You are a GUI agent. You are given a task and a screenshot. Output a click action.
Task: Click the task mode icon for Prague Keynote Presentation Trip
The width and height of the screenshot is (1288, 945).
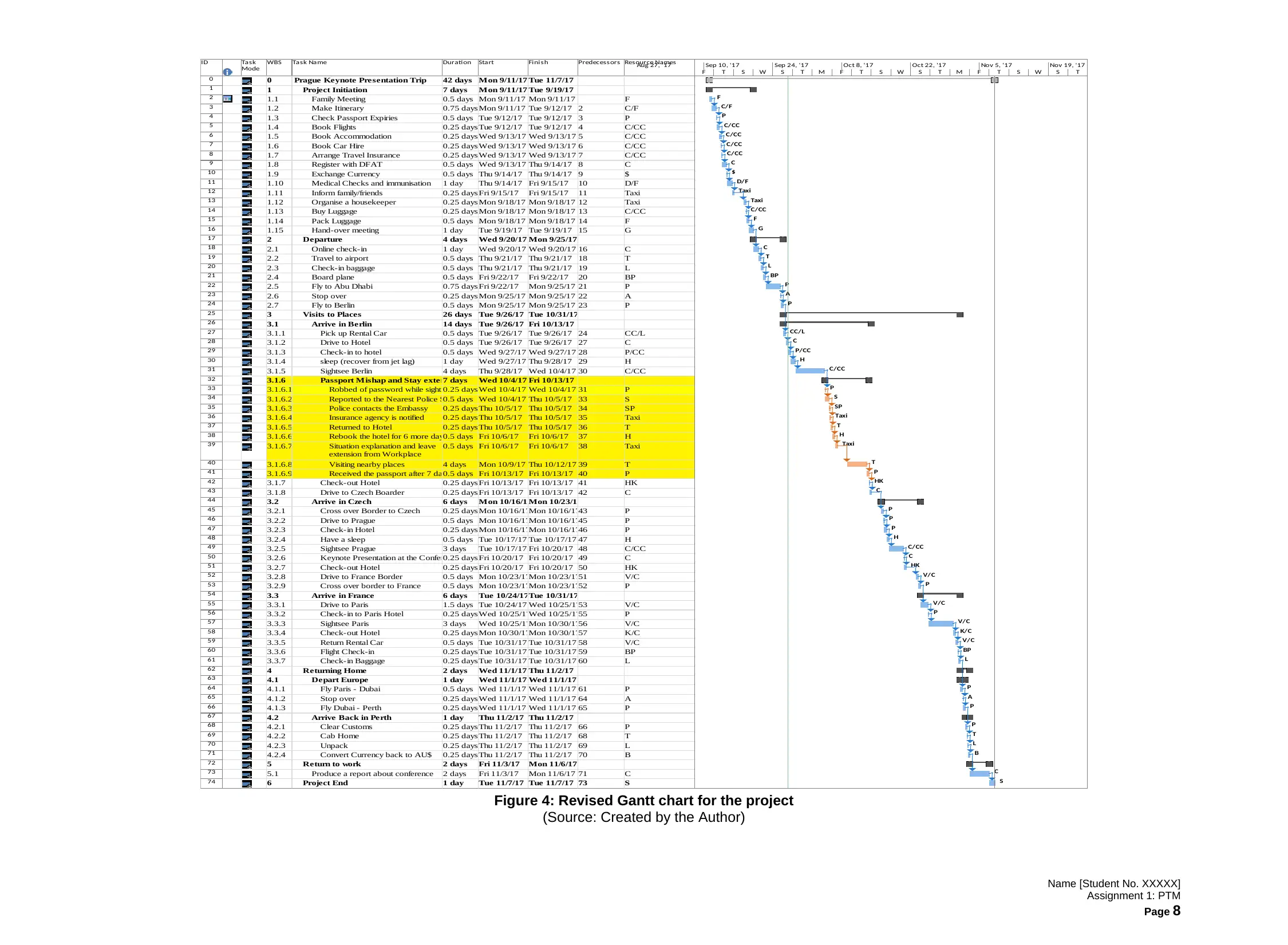(247, 81)
